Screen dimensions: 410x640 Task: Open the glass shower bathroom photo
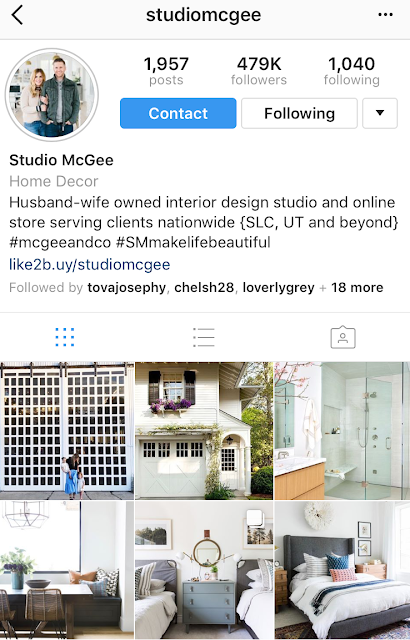tap(342, 431)
